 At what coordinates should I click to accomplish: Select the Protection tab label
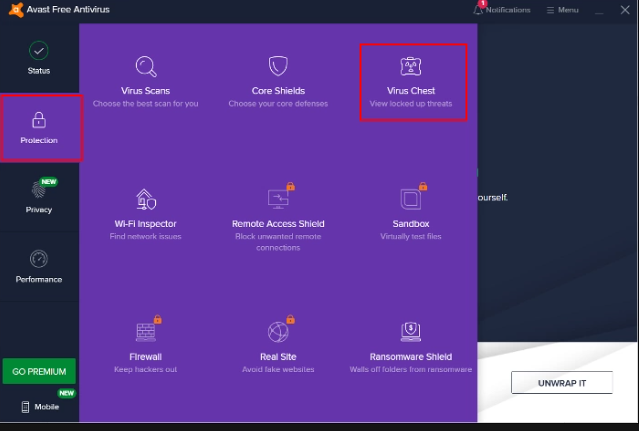[x=39, y=140]
